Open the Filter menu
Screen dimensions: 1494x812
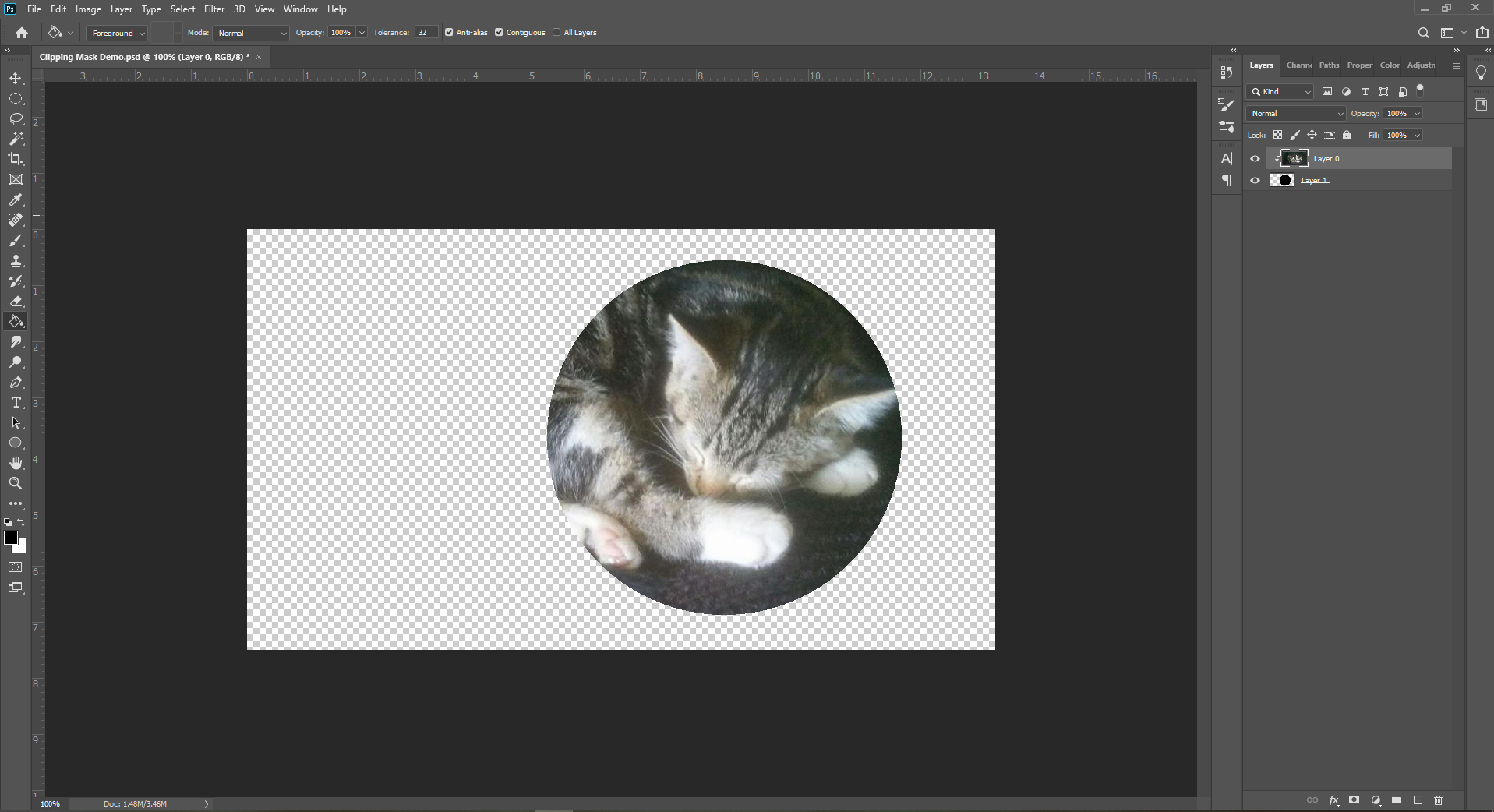pyautogui.click(x=214, y=9)
